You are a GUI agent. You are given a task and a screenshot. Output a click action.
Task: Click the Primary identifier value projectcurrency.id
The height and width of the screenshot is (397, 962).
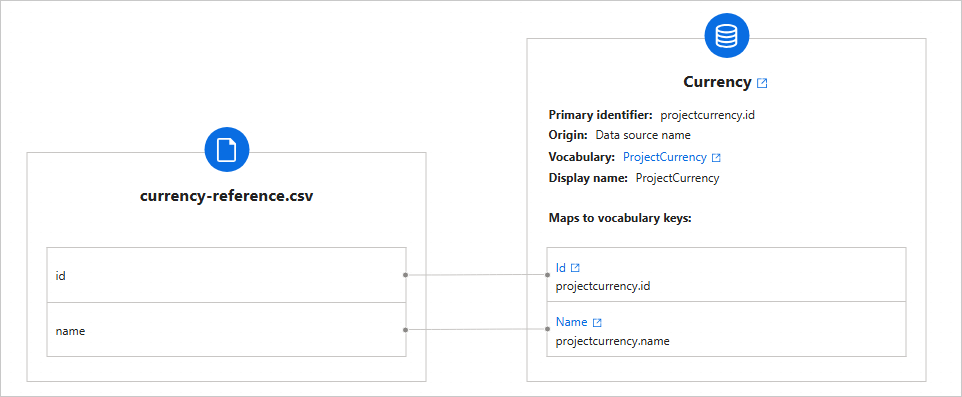tap(707, 115)
